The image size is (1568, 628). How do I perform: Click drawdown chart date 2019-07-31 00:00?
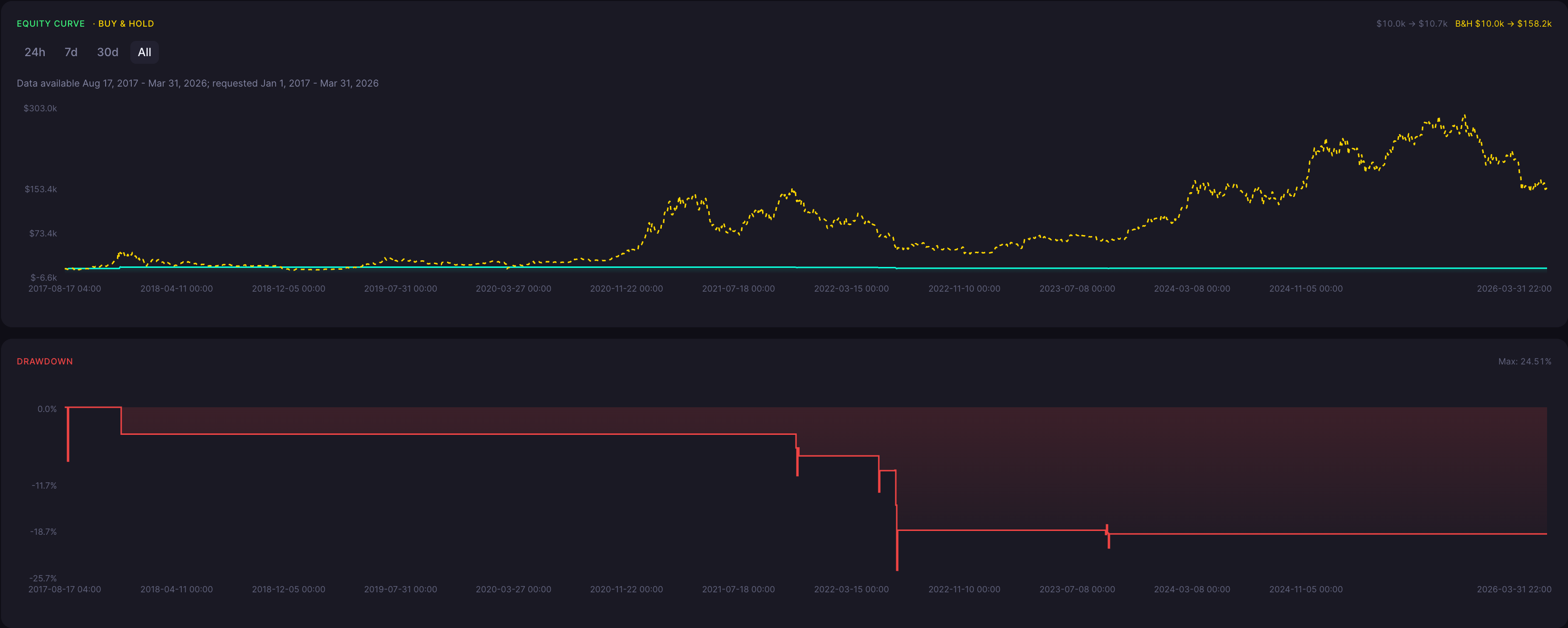(401, 589)
